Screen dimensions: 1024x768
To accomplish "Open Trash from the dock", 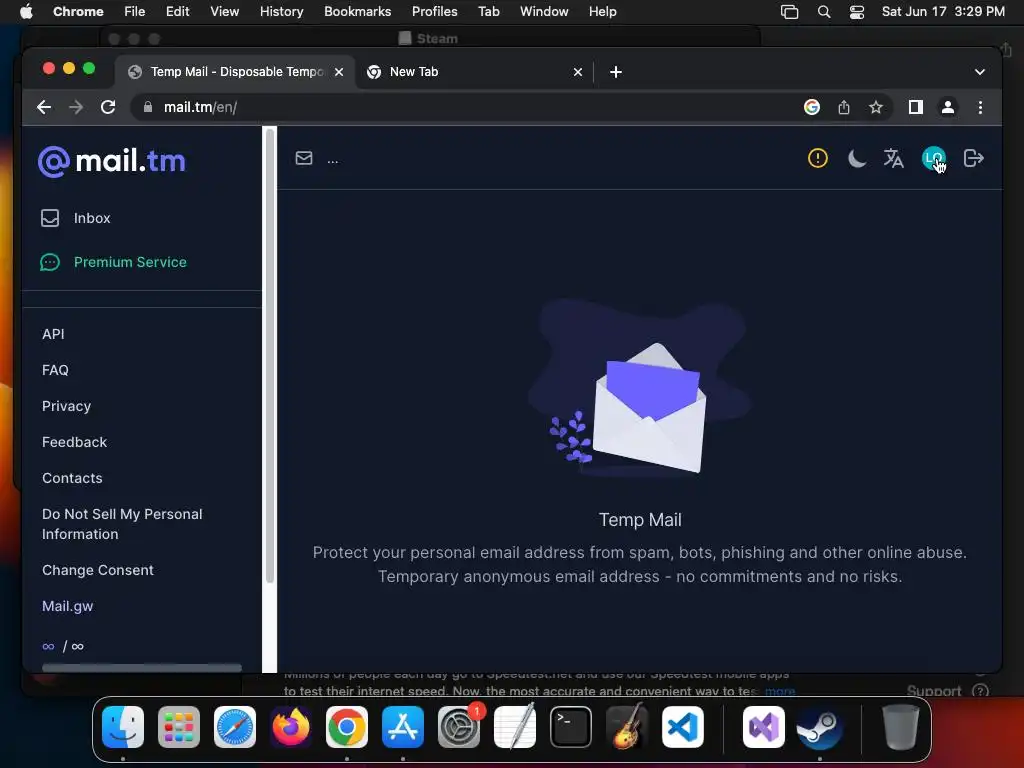I will 901,727.
